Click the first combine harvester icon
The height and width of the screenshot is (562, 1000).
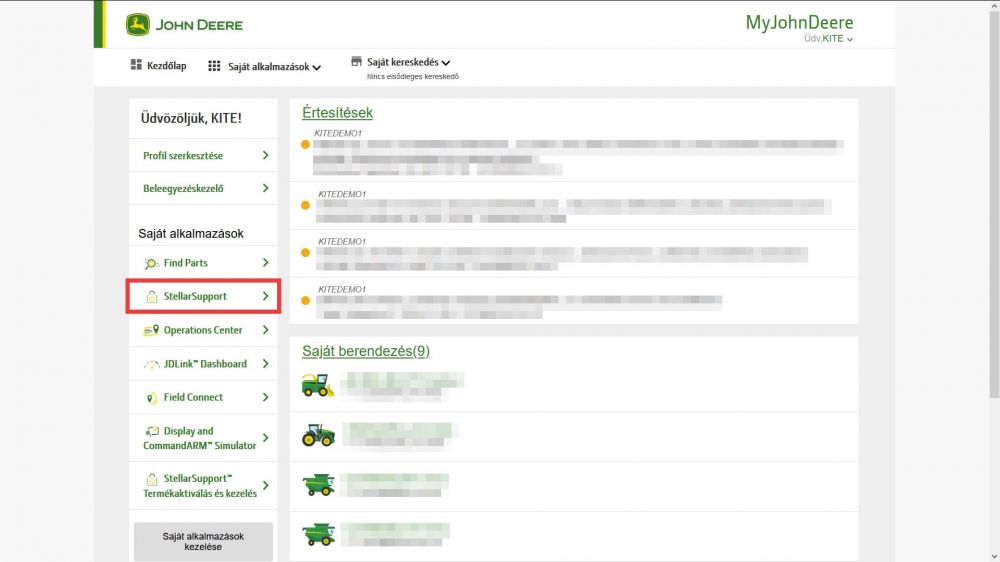point(318,485)
